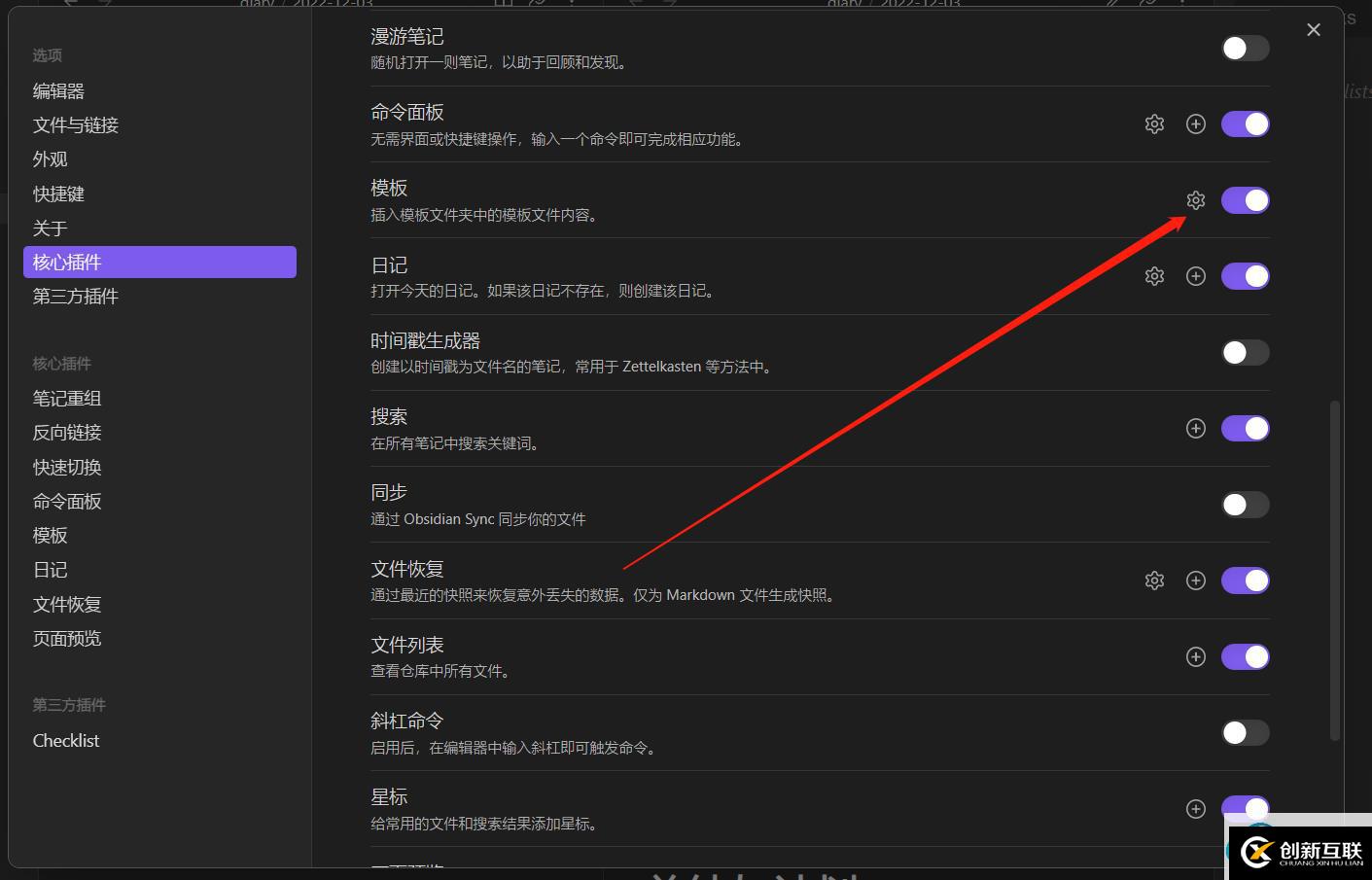Viewport: 1372px width, 880px height.
Task: Open 日记 plugin options in sidebar
Action: click(x=159, y=570)
